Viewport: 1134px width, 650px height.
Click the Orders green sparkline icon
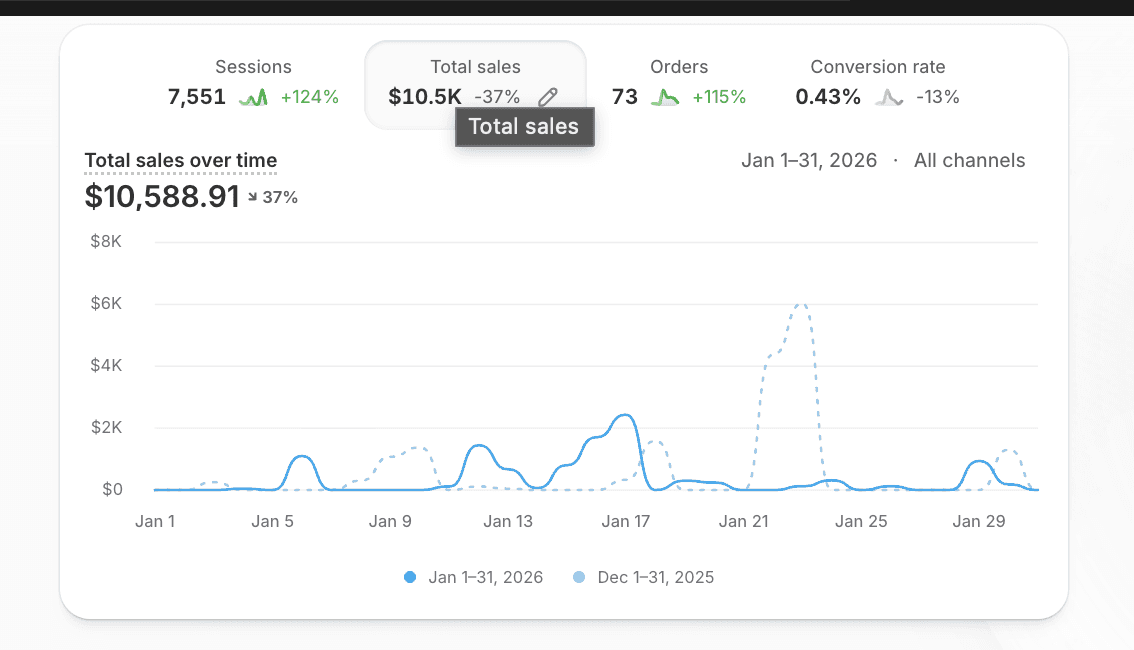coord(665,97)
